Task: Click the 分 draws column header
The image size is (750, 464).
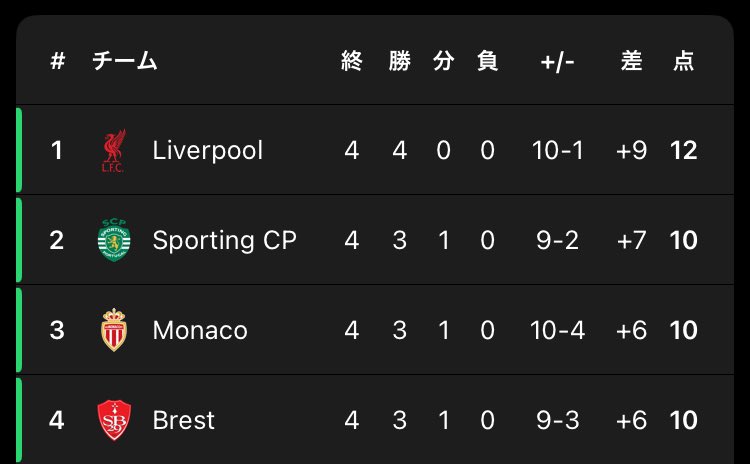Action: click(x=443, y=61)
